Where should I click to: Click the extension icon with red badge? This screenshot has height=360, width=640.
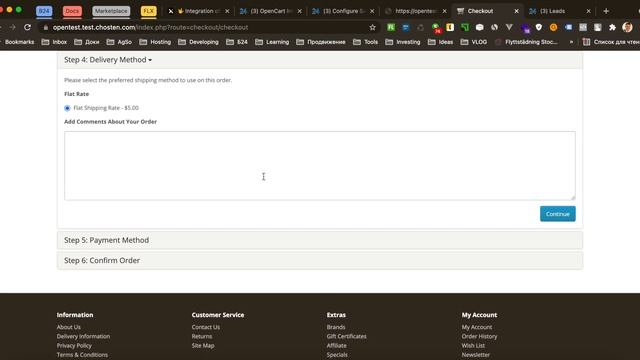pyautogui.click(x=436, y=28)
